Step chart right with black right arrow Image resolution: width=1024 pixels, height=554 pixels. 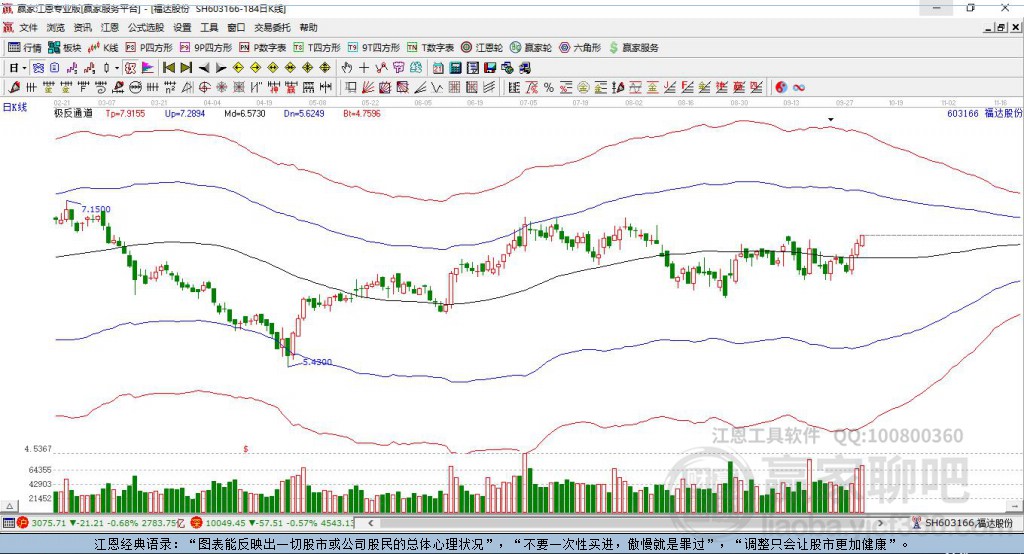click(x=221, y=68)
